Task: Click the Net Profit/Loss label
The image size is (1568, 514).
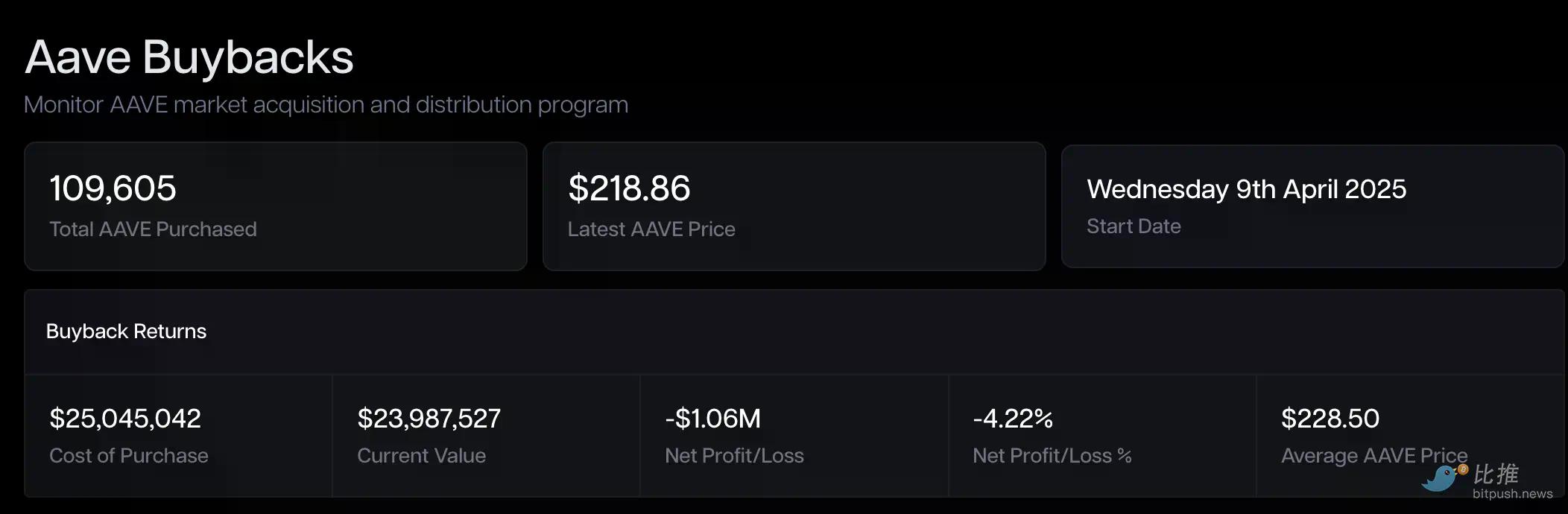Action: 734,456
